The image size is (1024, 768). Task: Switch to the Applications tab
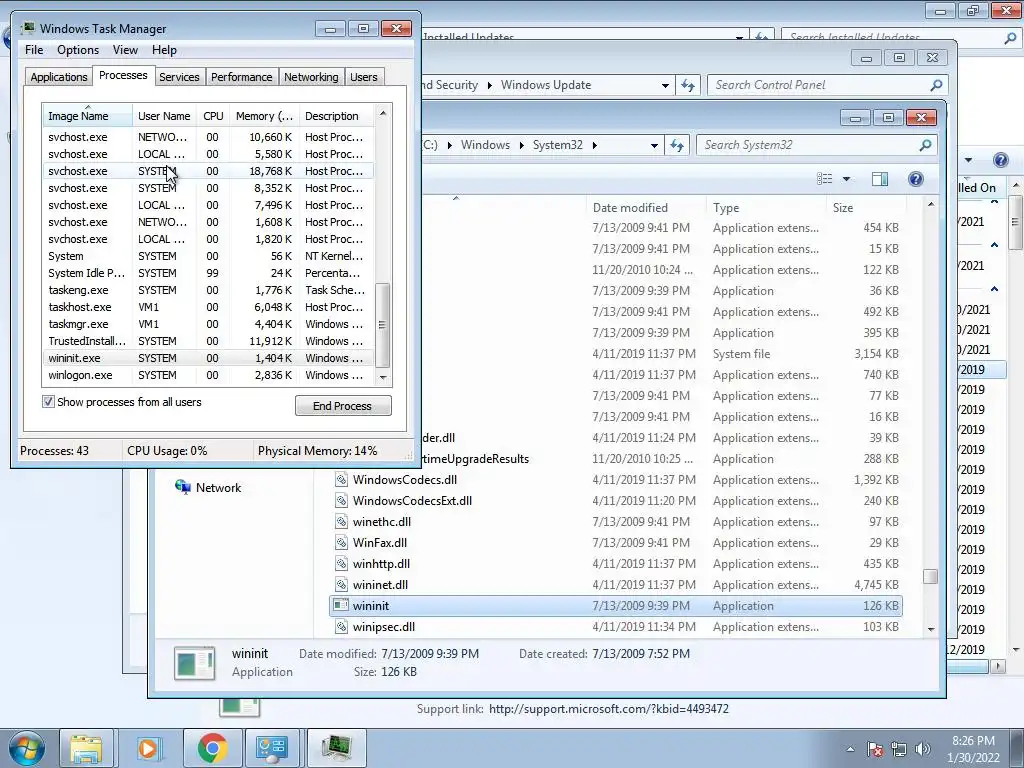point(59,77)
